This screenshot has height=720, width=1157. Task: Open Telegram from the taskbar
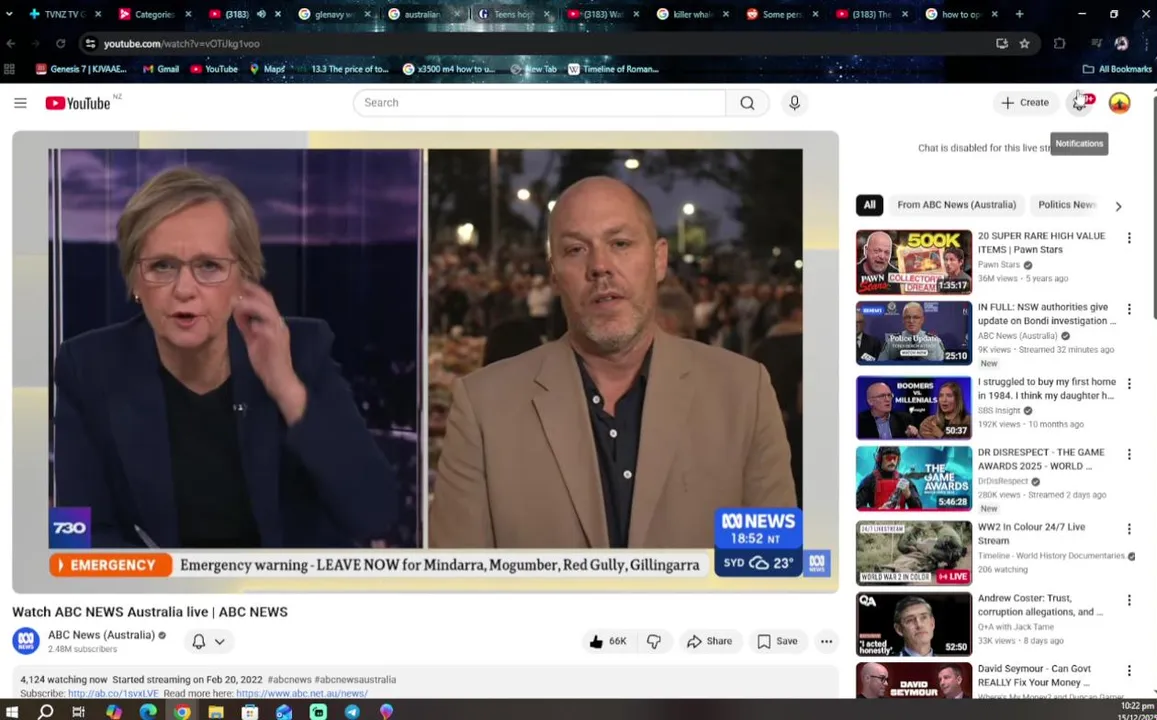pyautogui.click(x=352, y=712)
